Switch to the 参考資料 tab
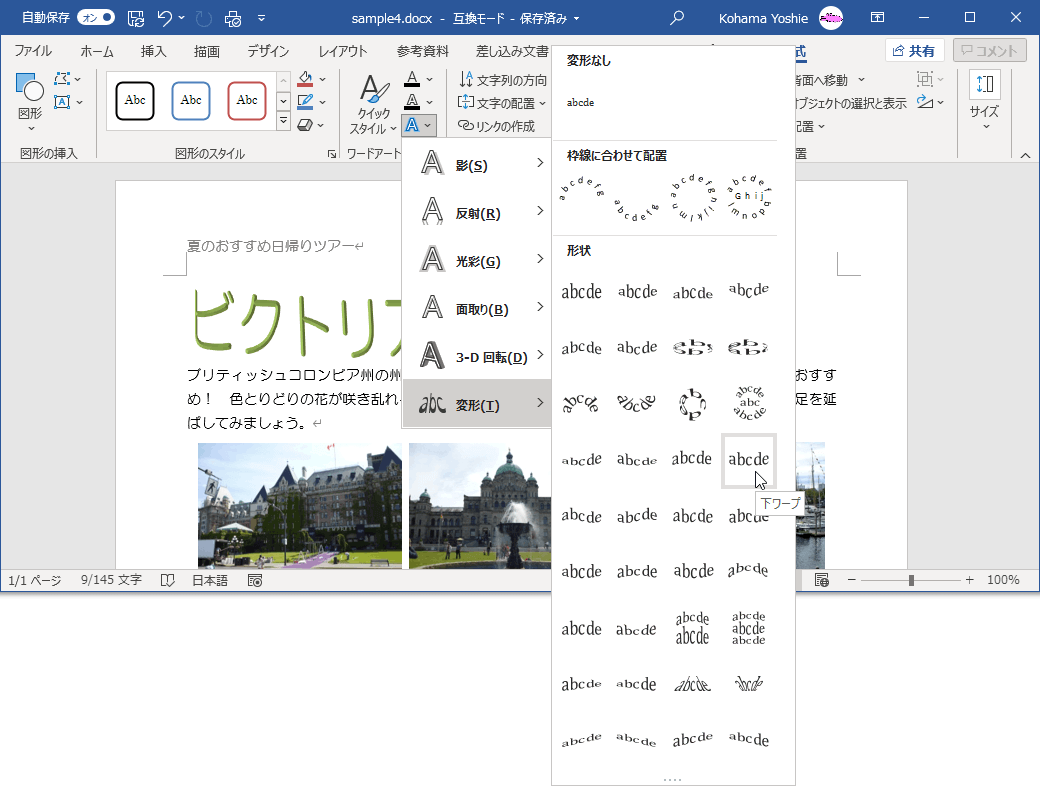 pyautogui.click(x=422, y=51)
